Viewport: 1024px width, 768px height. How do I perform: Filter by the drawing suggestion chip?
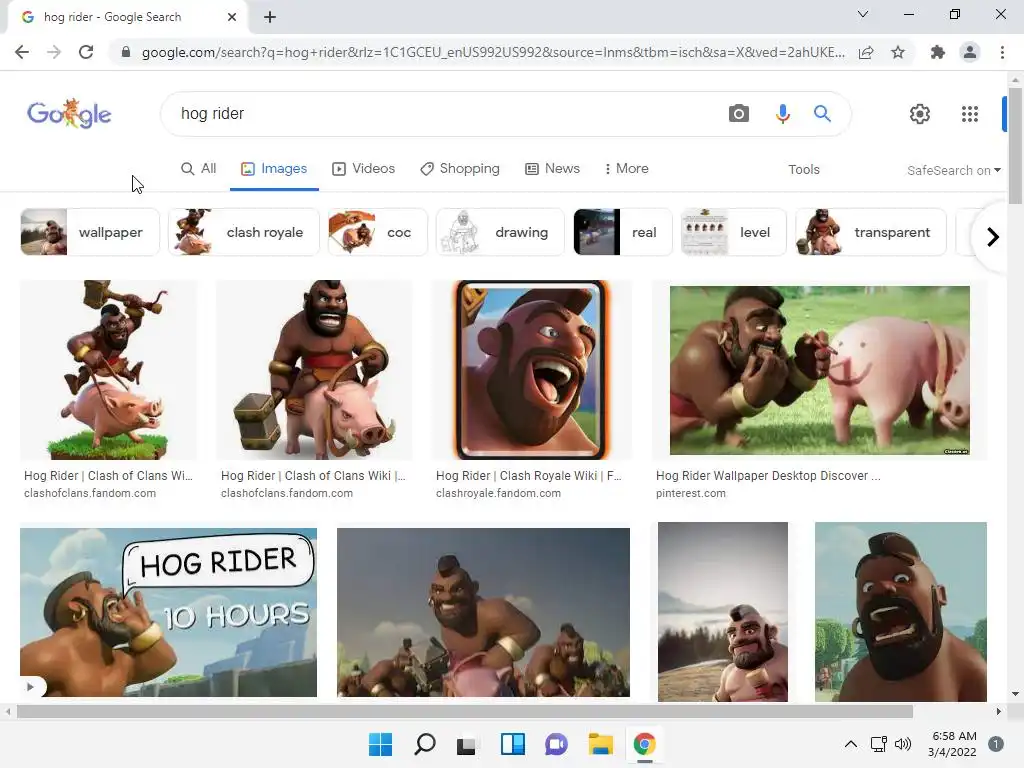pos(500,232)
